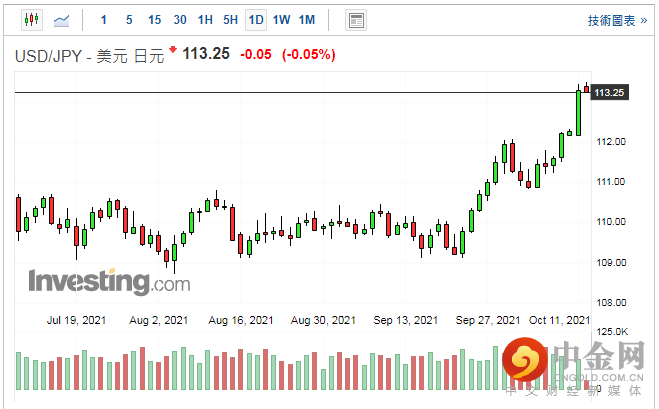Click the Aug 16, 2021 date label
659x409 pixels.
click(x=241, y=320)
